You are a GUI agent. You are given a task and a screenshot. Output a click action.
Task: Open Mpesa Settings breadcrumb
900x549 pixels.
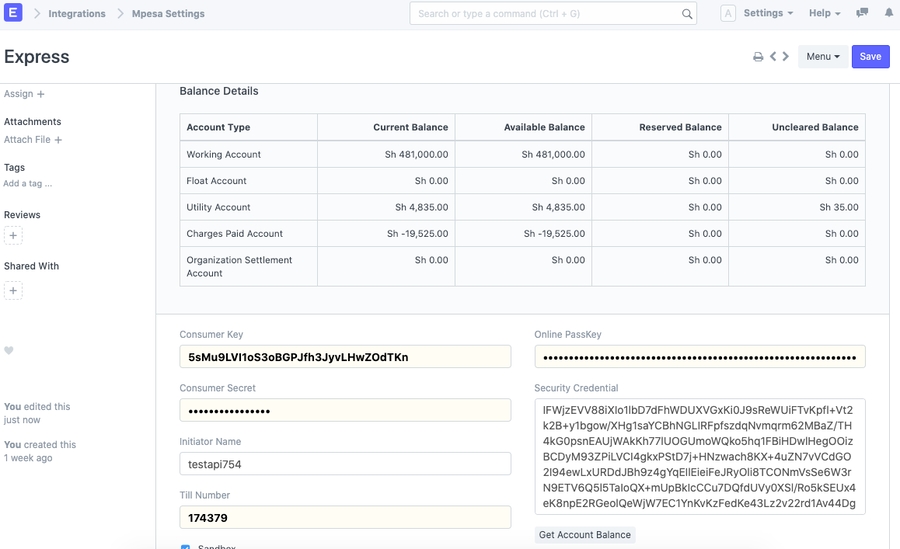pos(168,14)
